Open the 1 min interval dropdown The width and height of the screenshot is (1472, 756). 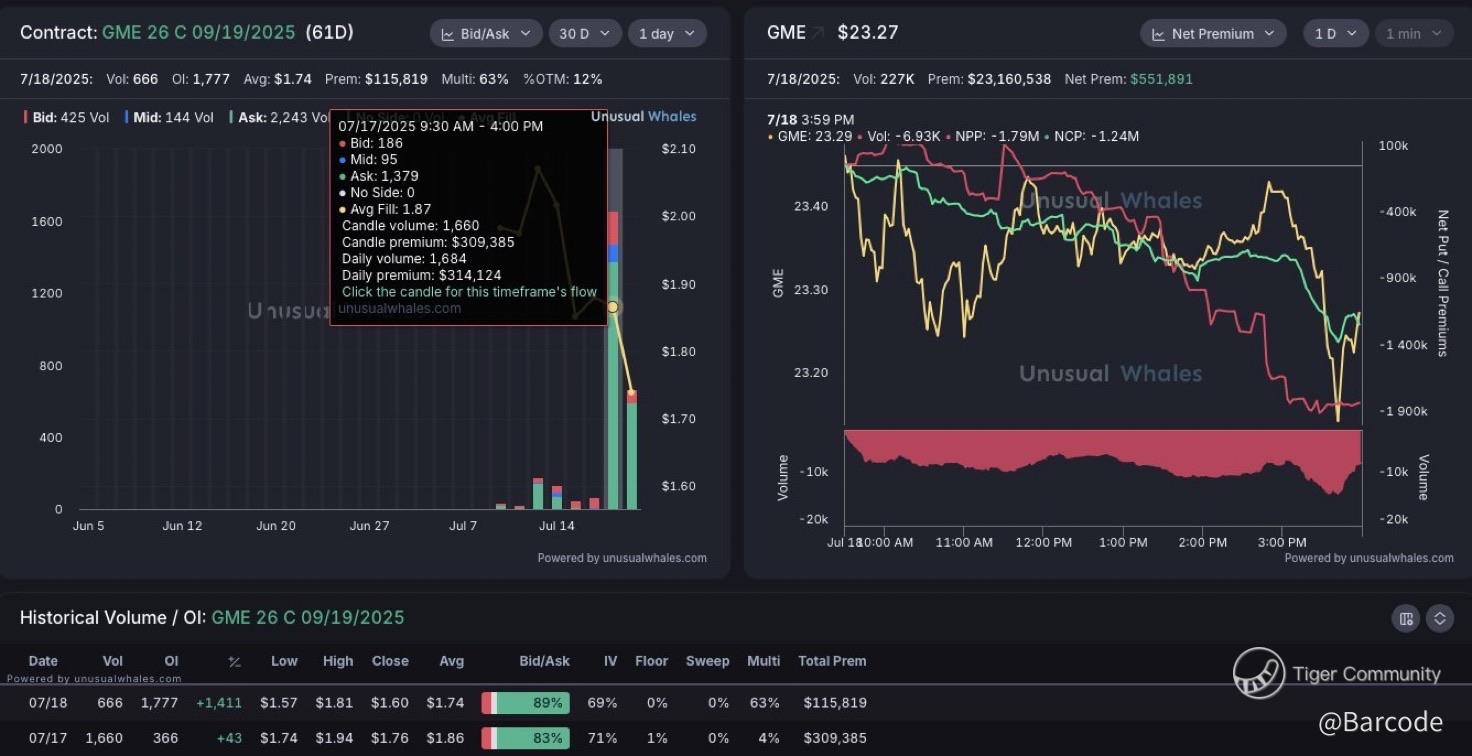pos(1413,33)
